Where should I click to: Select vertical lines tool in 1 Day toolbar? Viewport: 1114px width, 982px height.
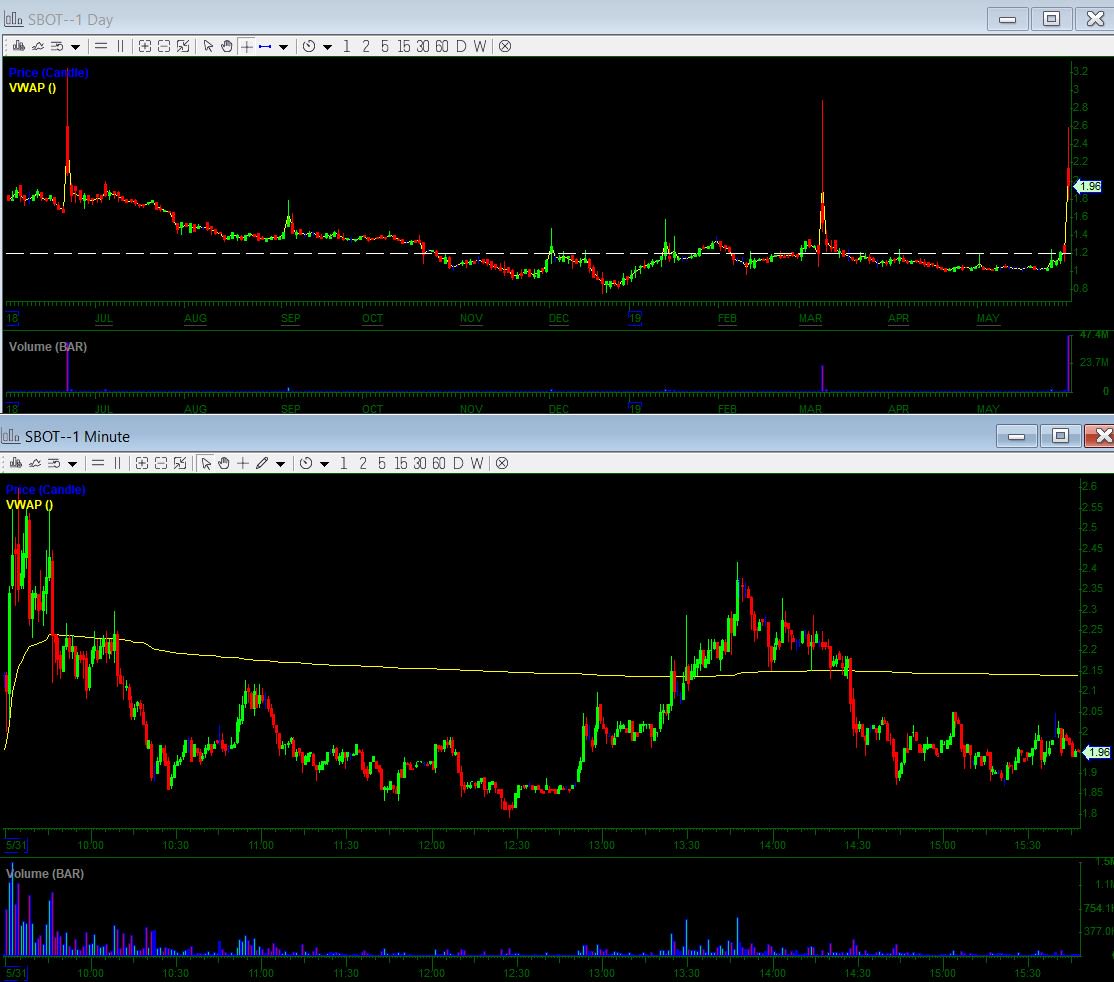[120, 46]
